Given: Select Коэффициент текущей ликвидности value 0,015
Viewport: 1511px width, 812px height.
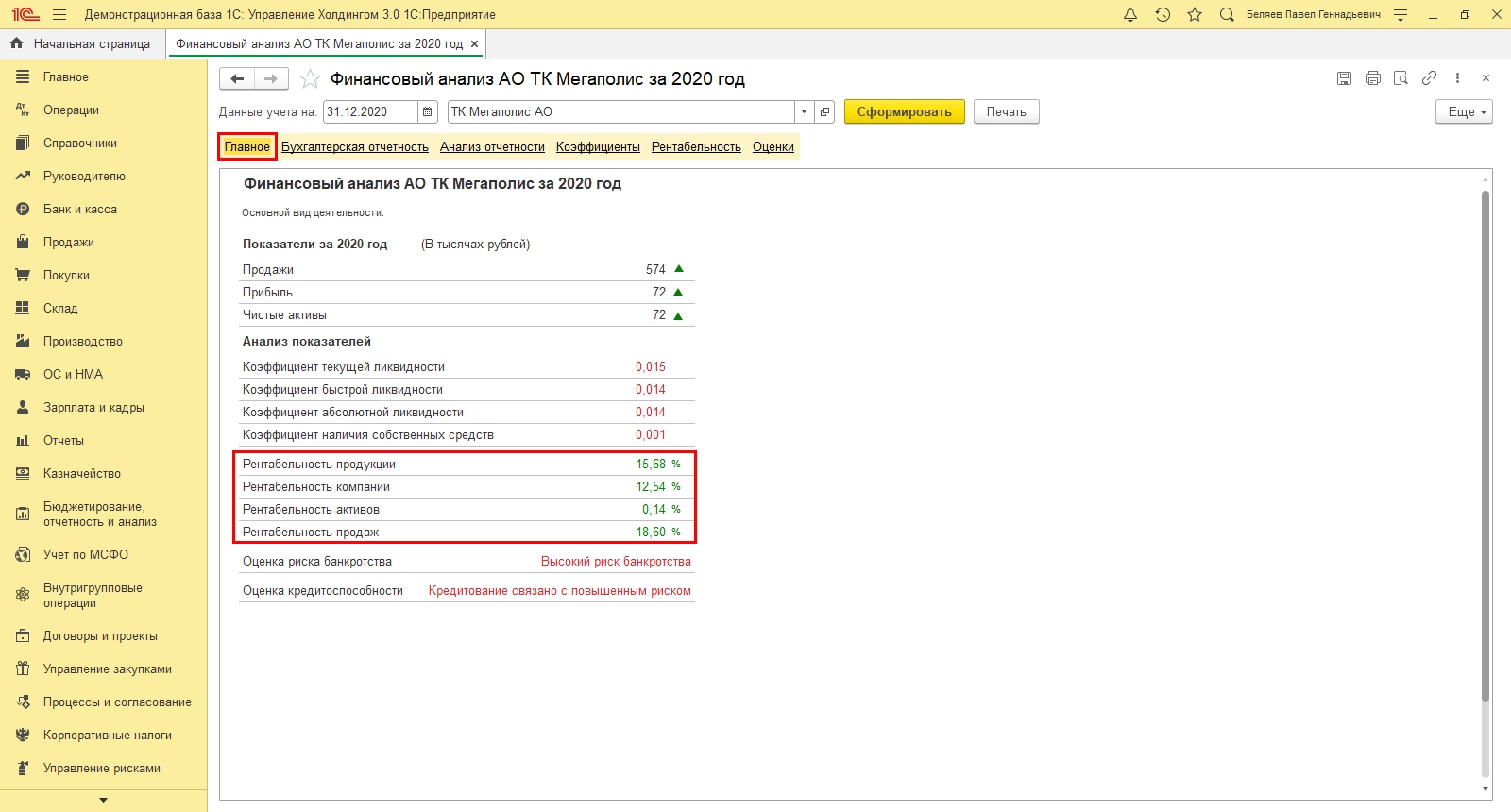Looking at the screenshot, I should coord(651,367).
